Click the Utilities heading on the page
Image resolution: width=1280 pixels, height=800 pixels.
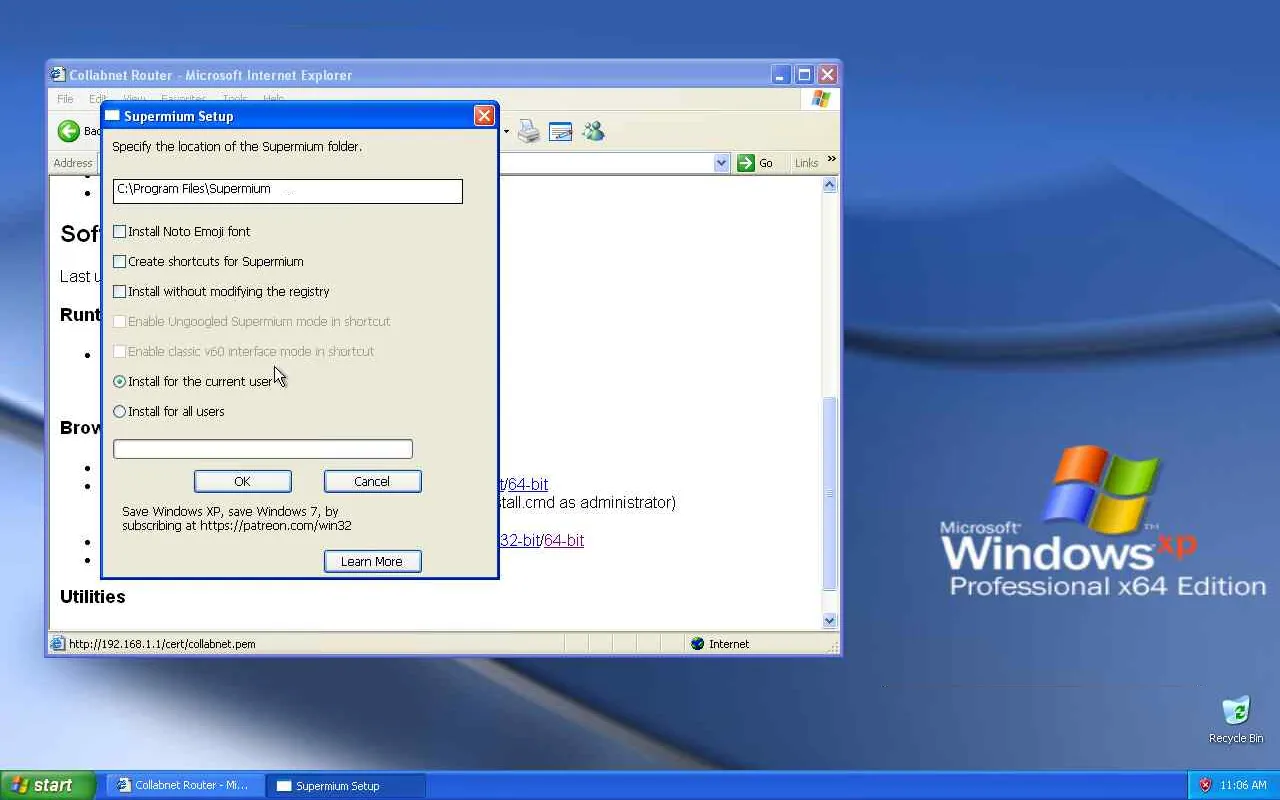point(93,597)
